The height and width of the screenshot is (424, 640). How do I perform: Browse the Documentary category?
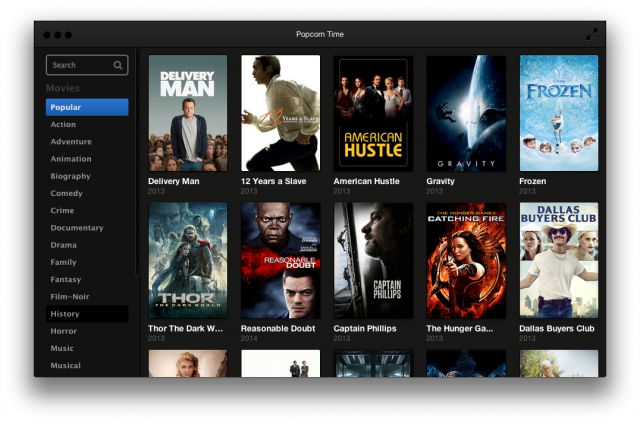77,228
